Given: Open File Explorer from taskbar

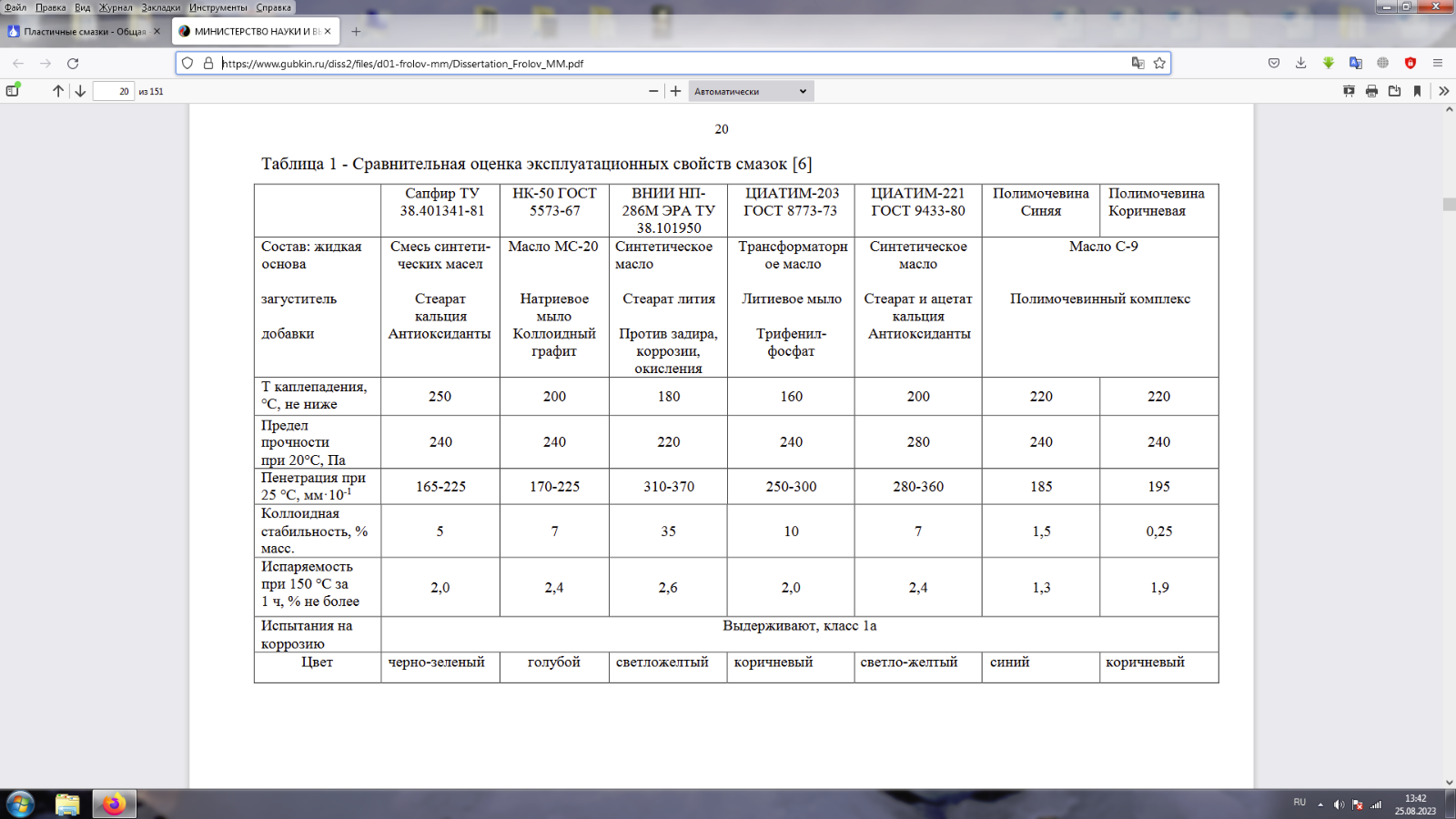Looking at the screenshot, I should (x=67, y=804).
